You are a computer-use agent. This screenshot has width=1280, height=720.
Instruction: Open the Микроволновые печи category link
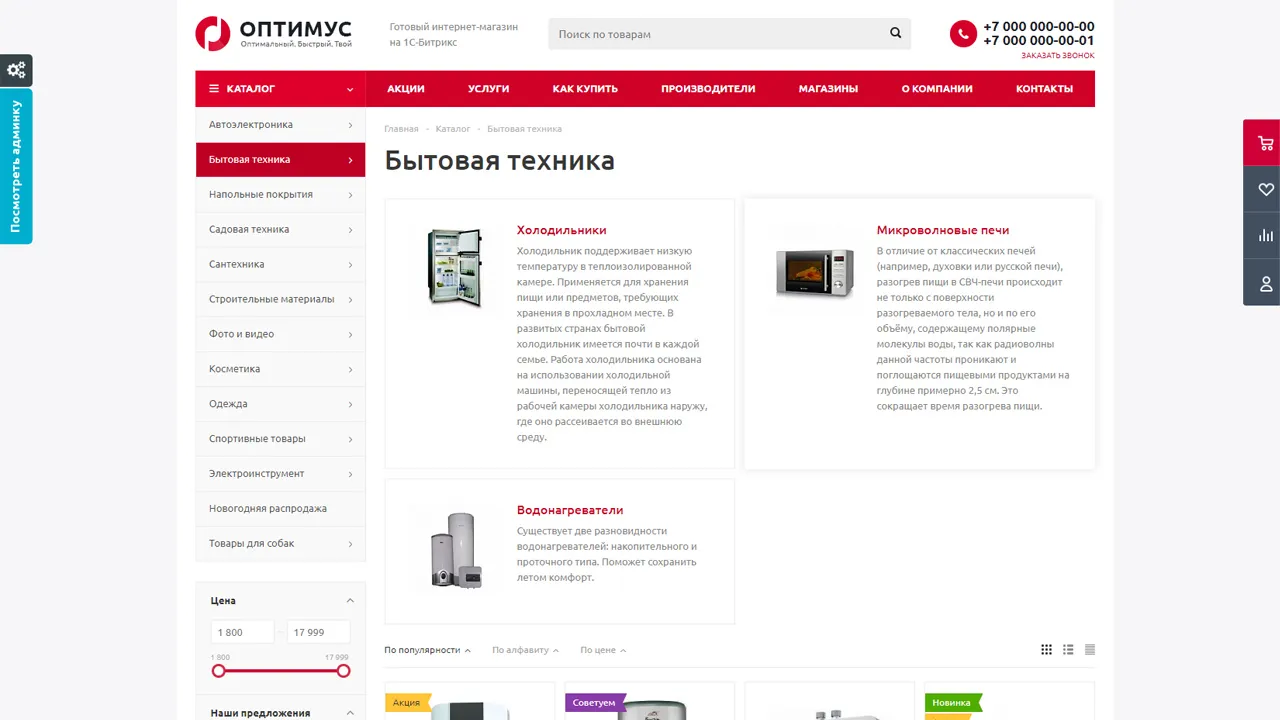tap(943, 230)
